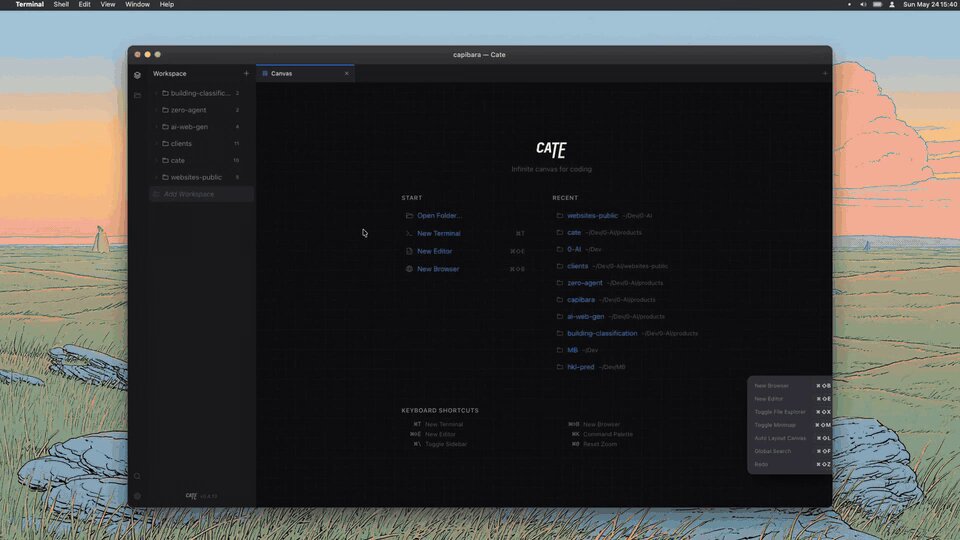This screenshot has width=960, height=540.
Task: Choose New Editor in the shortcut popup
Action: tap(790, 399)
